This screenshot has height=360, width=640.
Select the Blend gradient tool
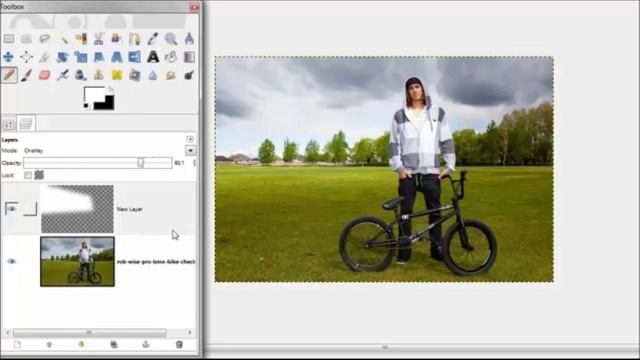tap(189, 57)
